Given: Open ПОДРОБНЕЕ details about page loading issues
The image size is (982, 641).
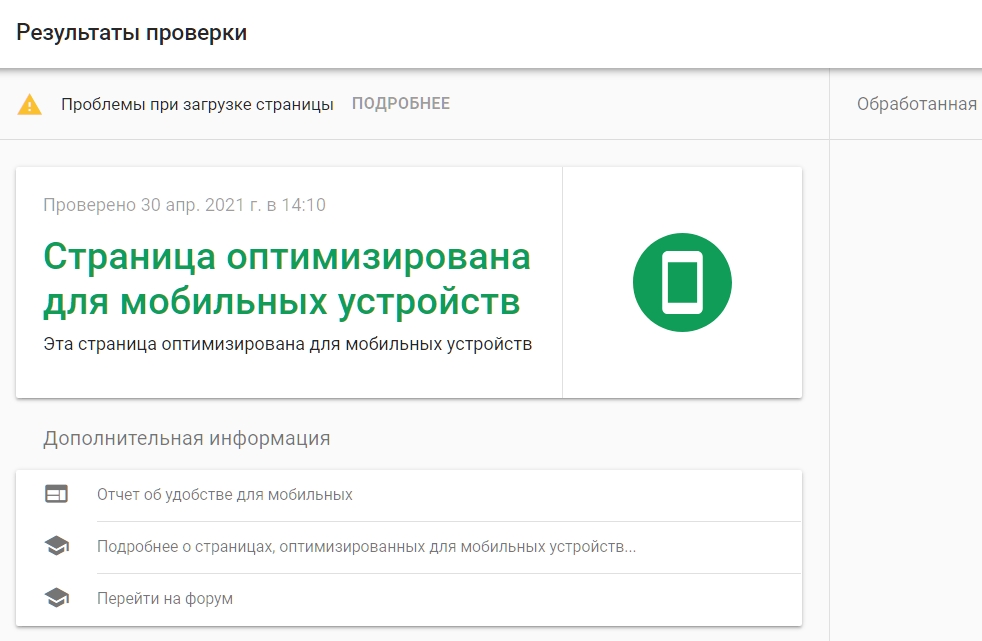Looking at the screenshot, I should (401, 104).
